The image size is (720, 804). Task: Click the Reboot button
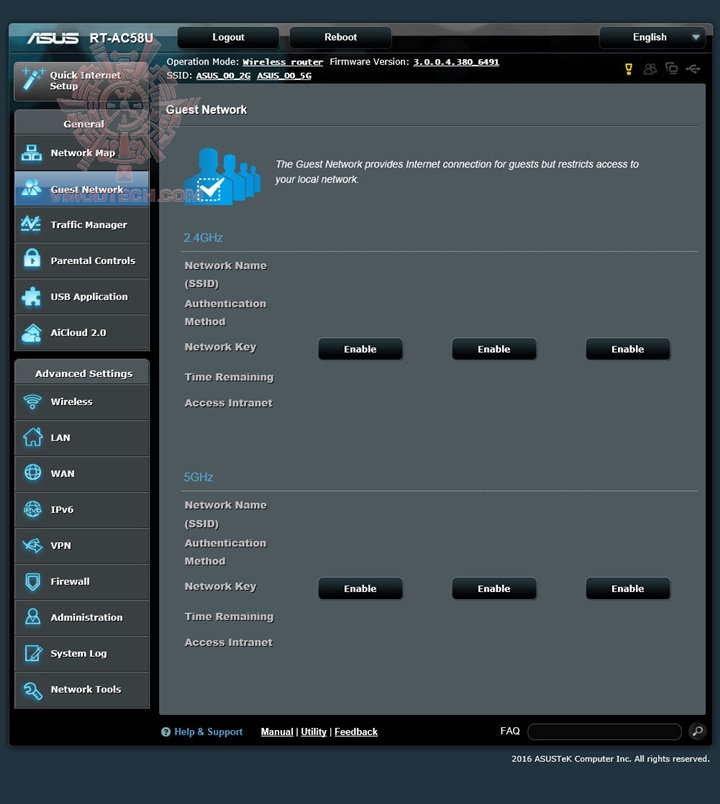pos(341,37)
